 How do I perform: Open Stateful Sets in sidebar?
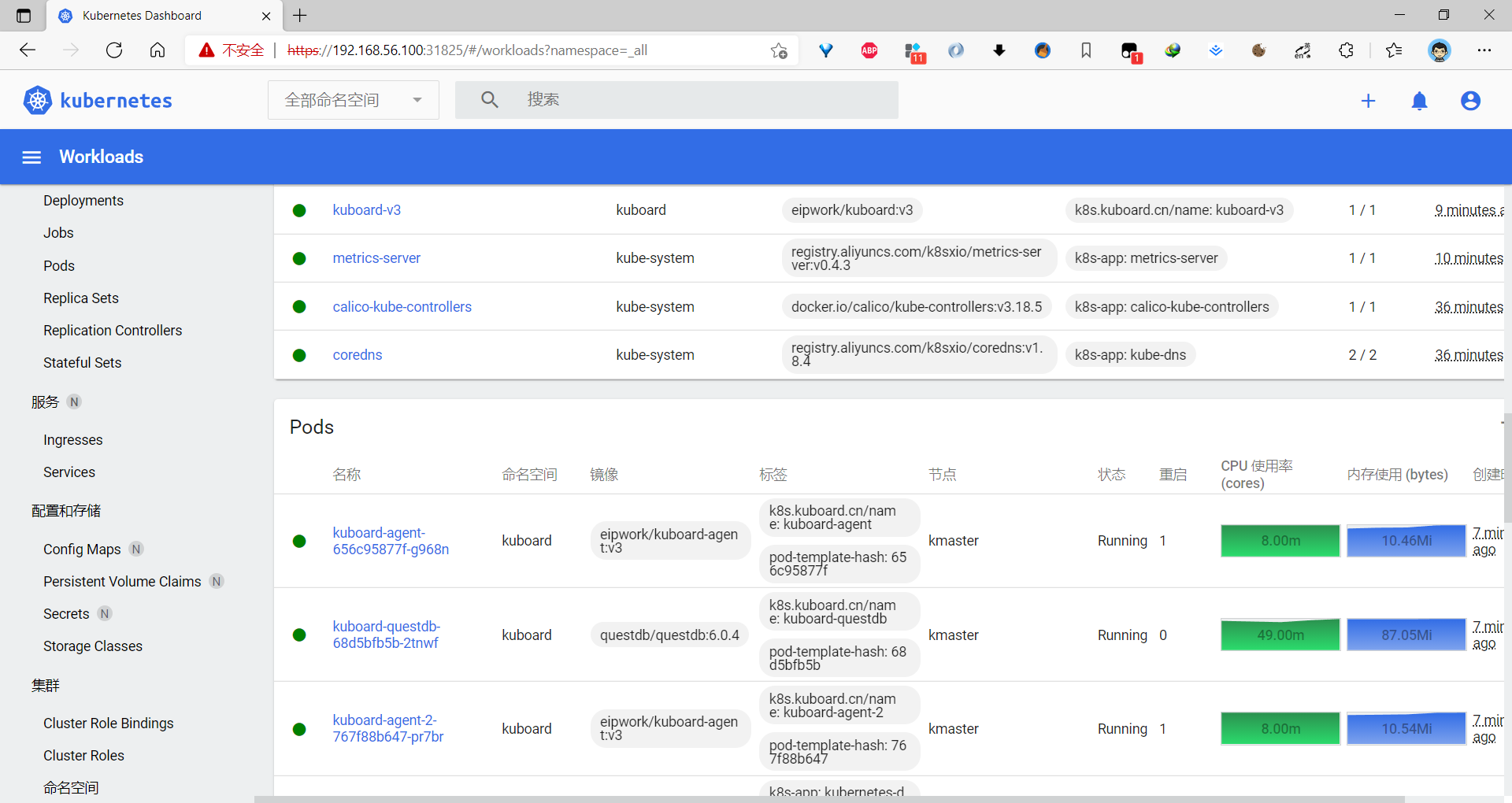pyautogui.click(x=83, y=363)
